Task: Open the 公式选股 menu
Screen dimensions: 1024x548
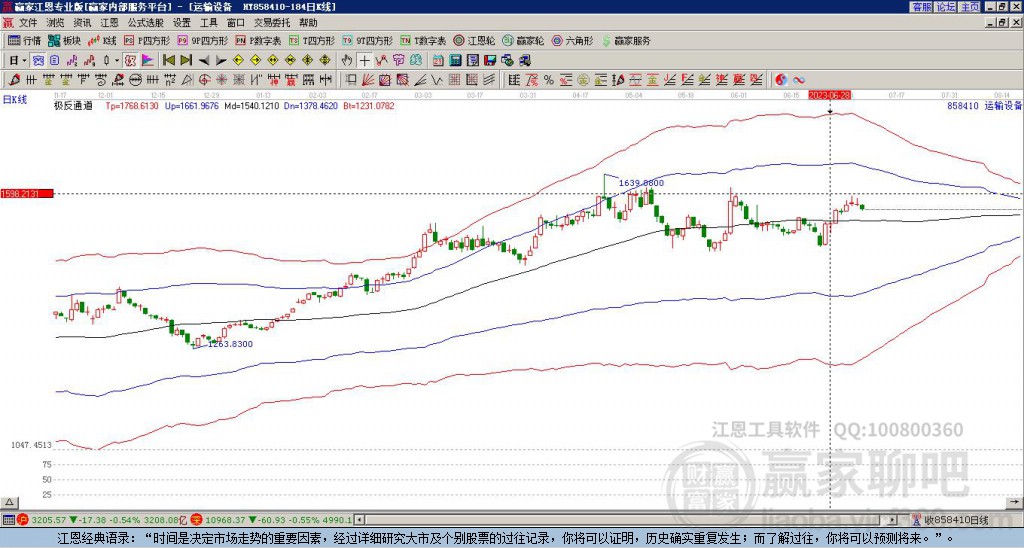Action: pyautogui.click(x=146, y=23)
